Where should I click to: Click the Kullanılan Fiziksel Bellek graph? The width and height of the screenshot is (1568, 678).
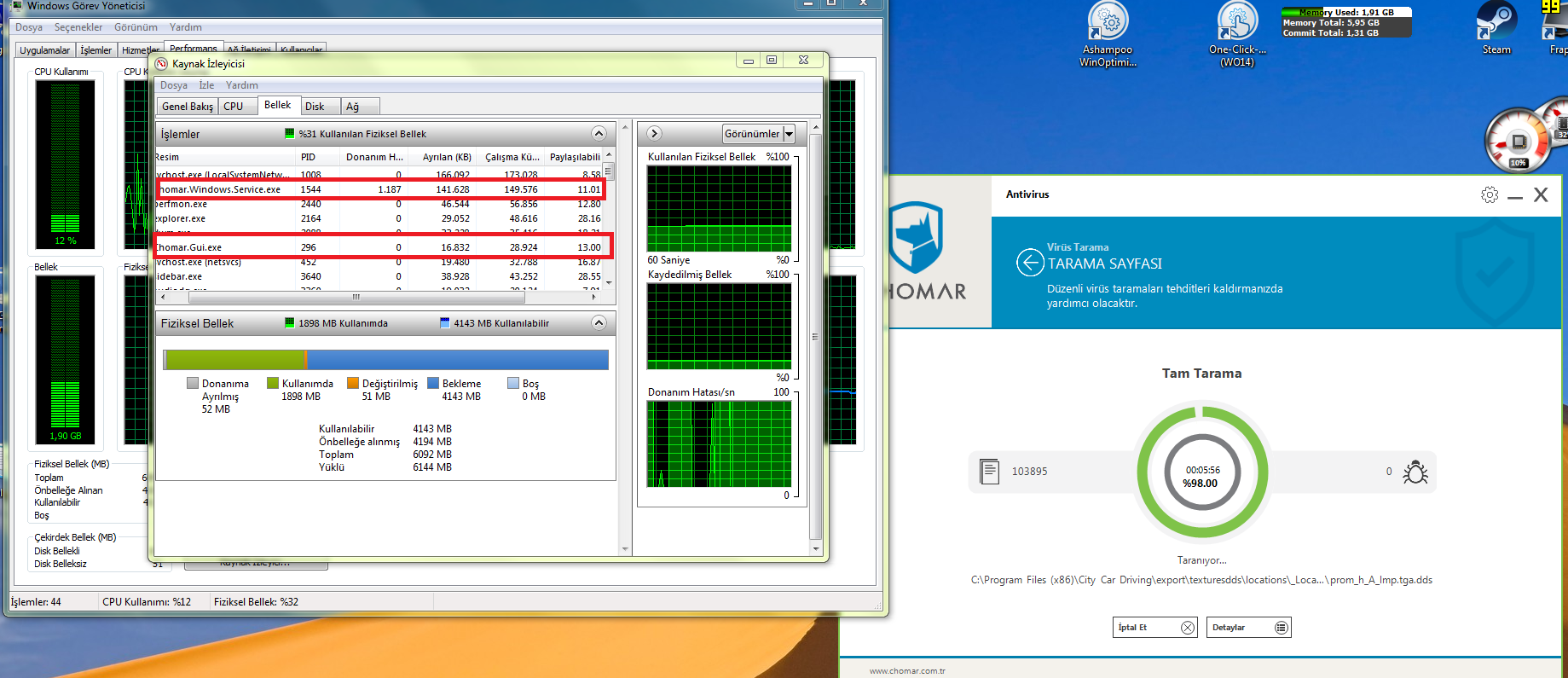click(x=720, y=208)
